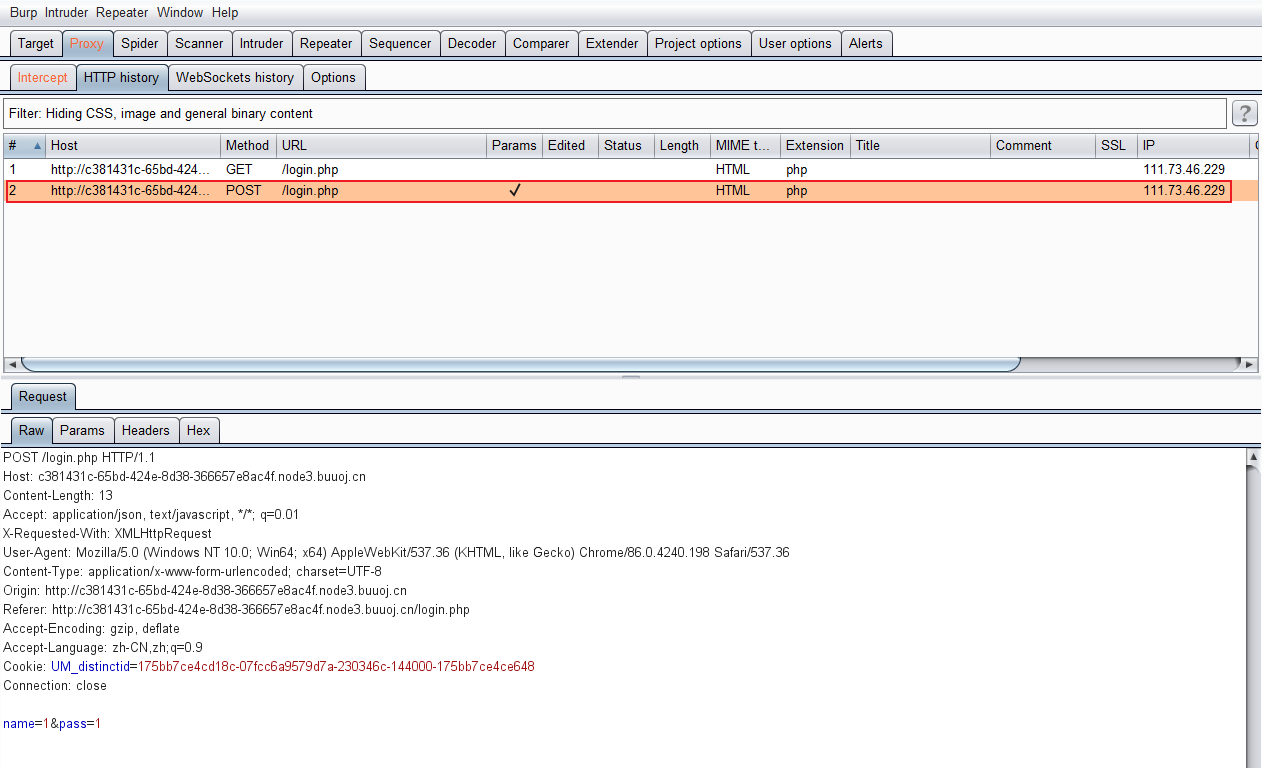This screenshot has width=1262, height=768.
Task: Click the sort arrow in # column header
Action: 38,146
